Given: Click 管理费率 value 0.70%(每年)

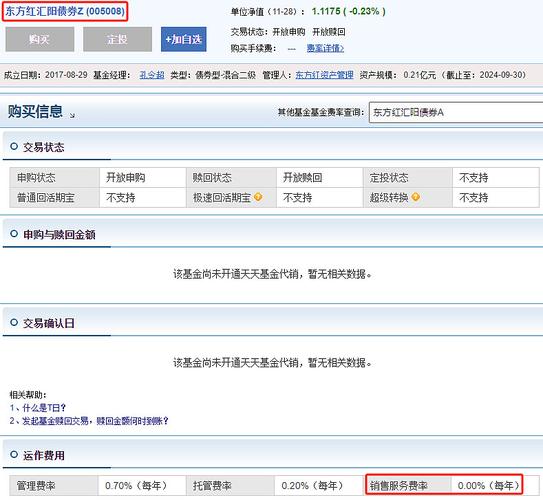Looking at the screenshot, I should (136, 485).
